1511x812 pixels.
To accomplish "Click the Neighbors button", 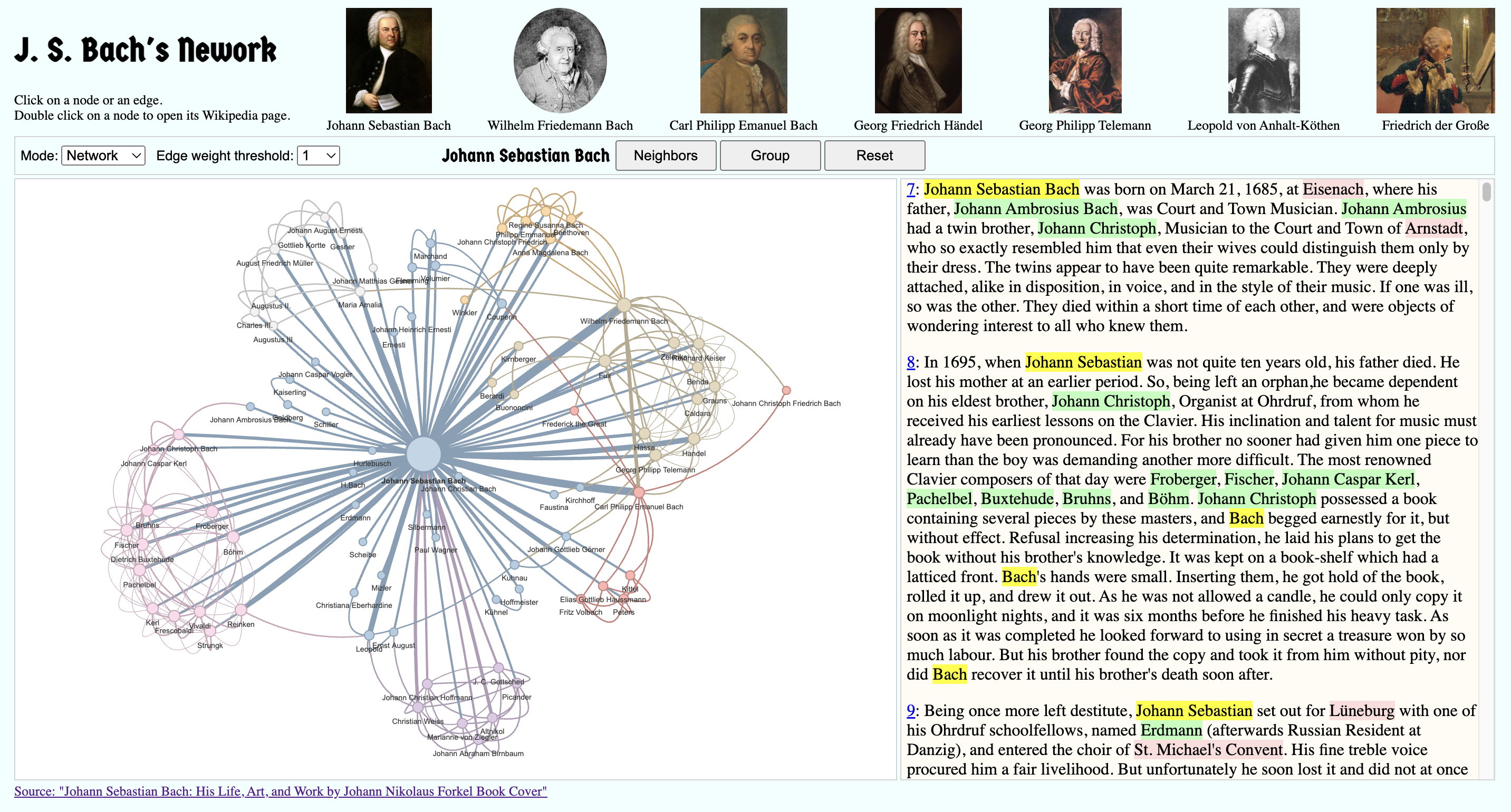I will (x=665, y=156).
